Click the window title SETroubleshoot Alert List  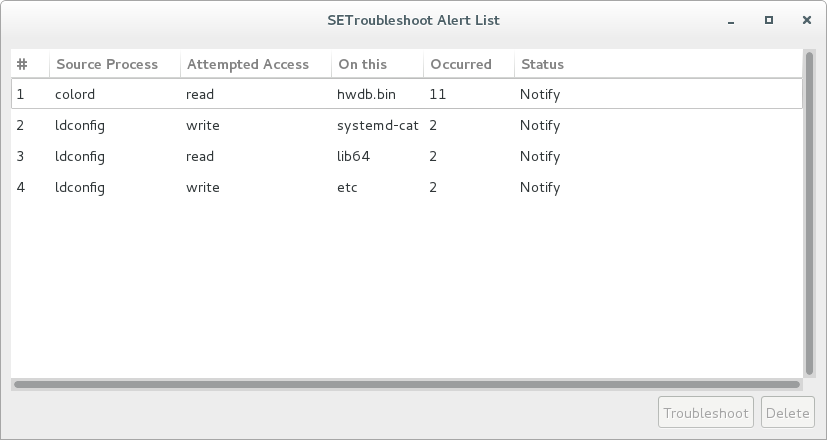point(414,20)
